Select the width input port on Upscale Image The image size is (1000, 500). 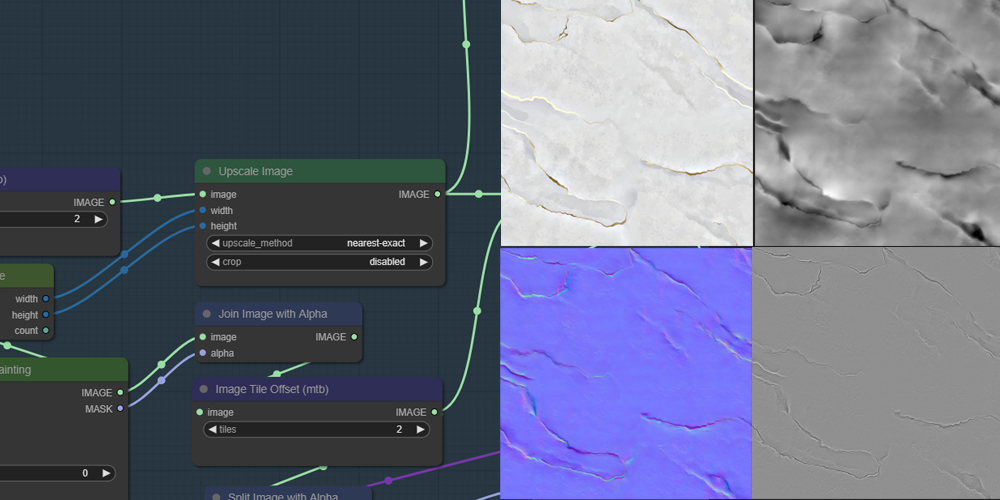tap(203, 210)
